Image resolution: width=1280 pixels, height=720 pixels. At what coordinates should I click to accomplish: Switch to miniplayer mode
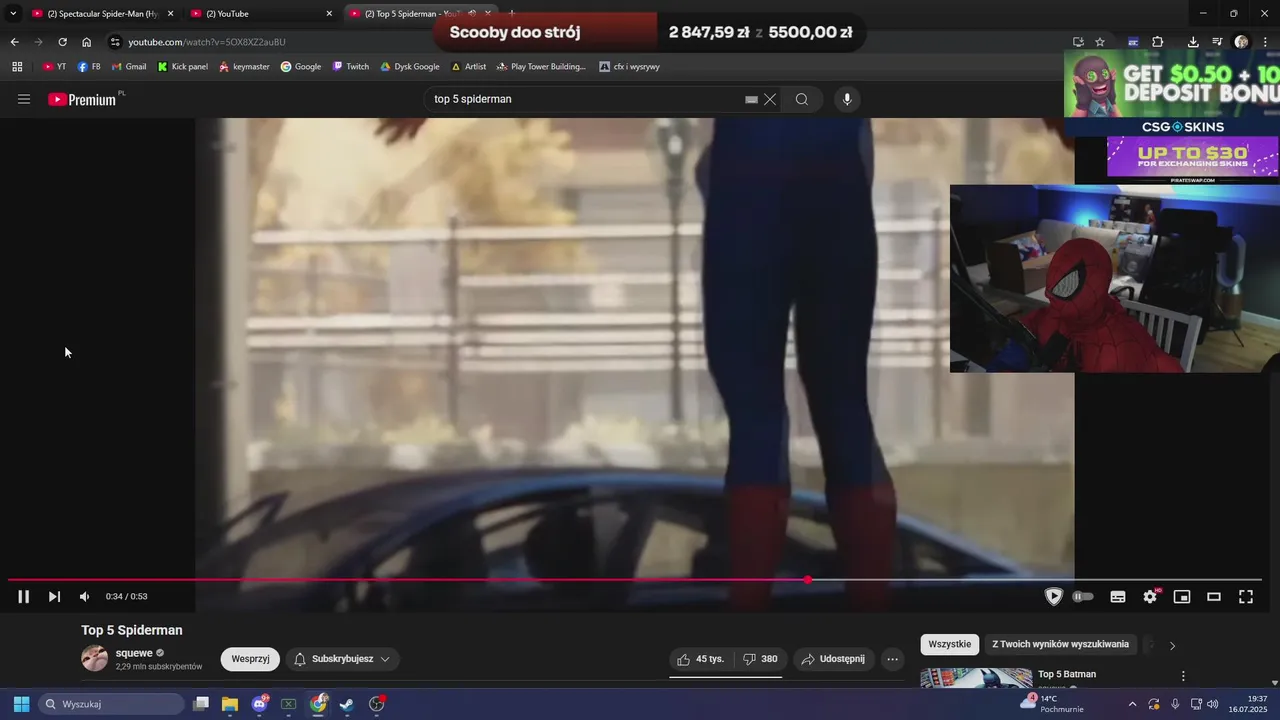[1182, 597]
